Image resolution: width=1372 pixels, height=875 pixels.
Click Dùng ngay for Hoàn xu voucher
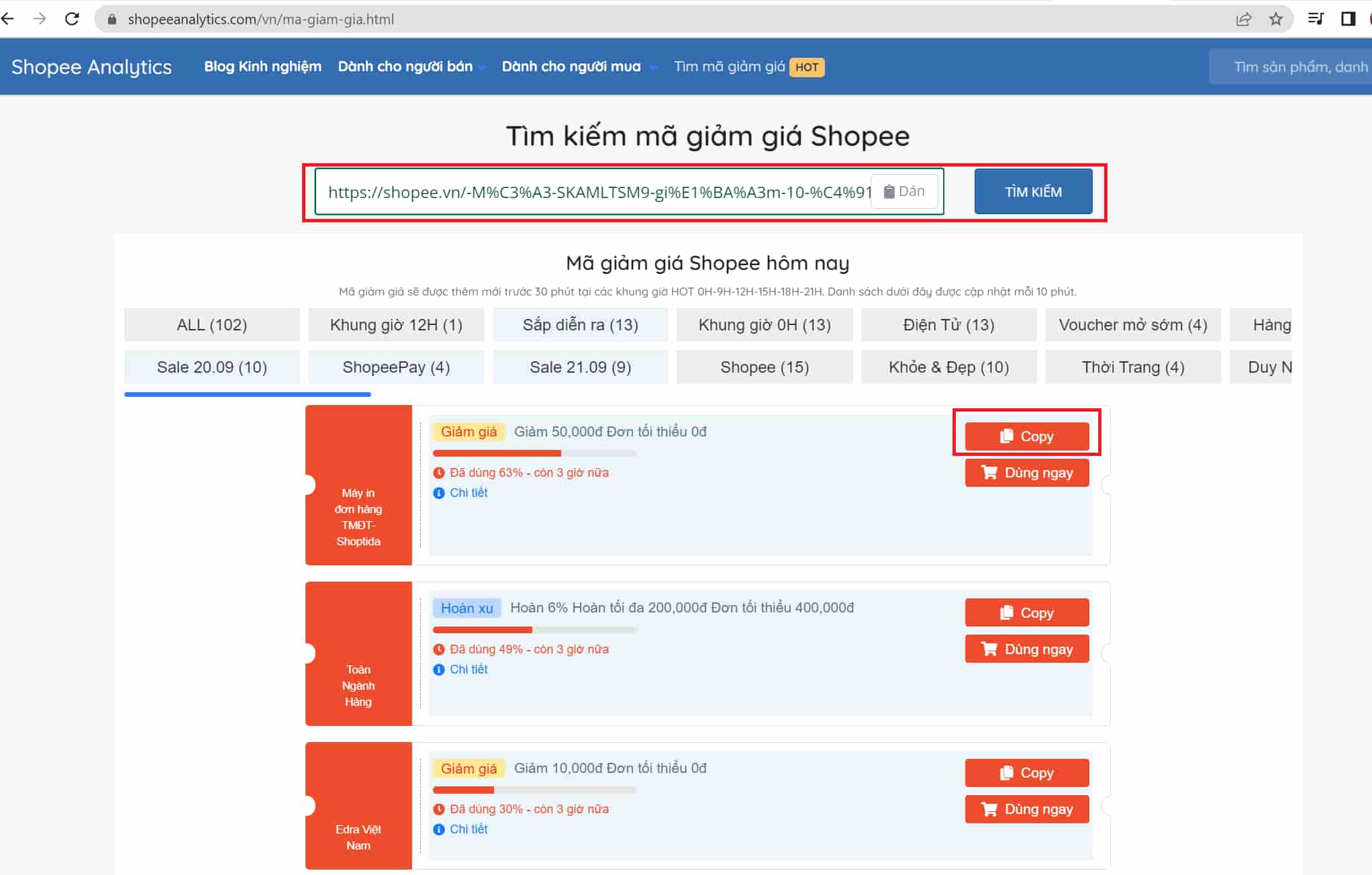[1026, 649]
